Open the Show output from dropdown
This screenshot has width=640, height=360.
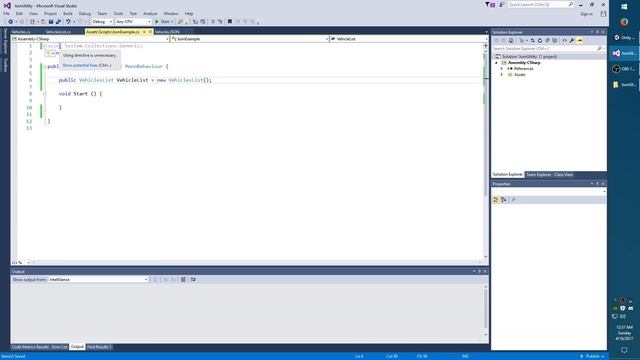tap(98, 280)
